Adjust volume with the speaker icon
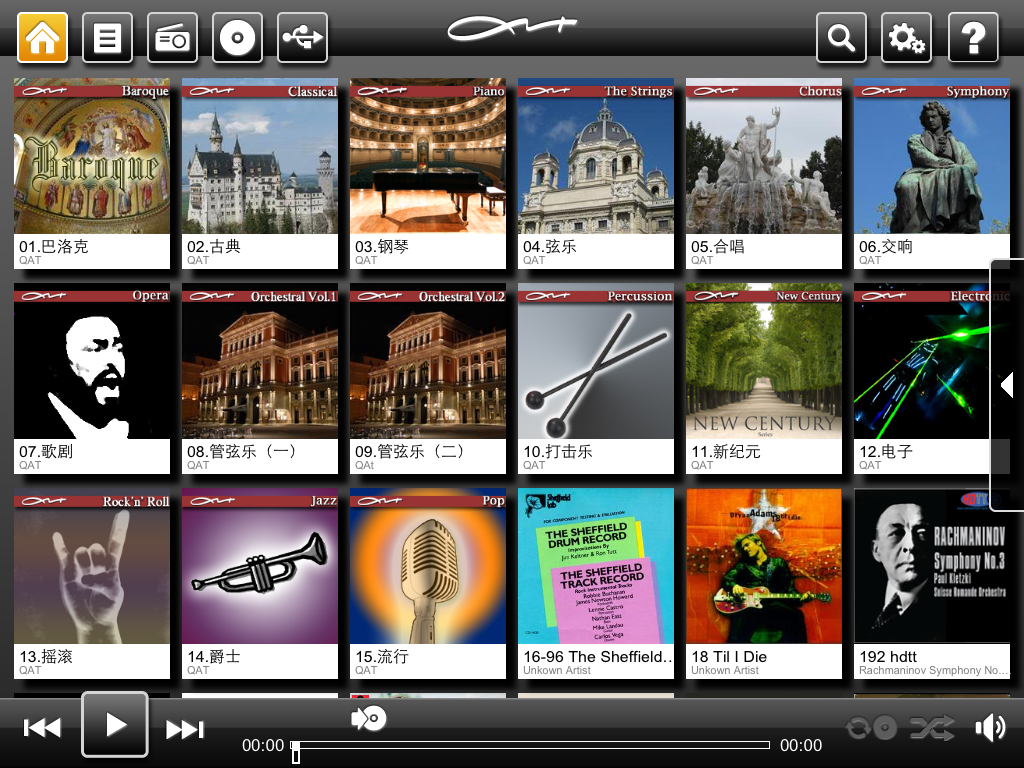1024x768 pixels. [991, 727]
